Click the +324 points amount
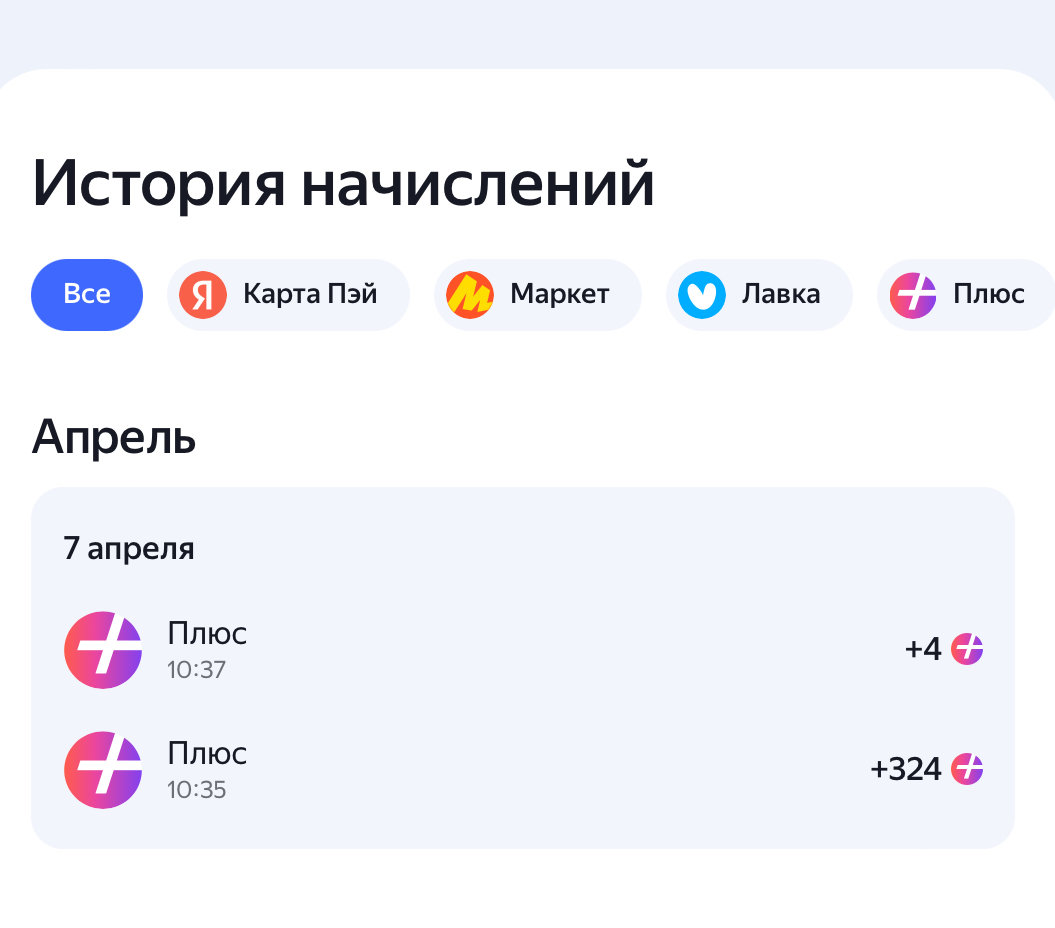Image resolution: width=1055 pixels, height=928 pixels. click(x=906, y=769)
